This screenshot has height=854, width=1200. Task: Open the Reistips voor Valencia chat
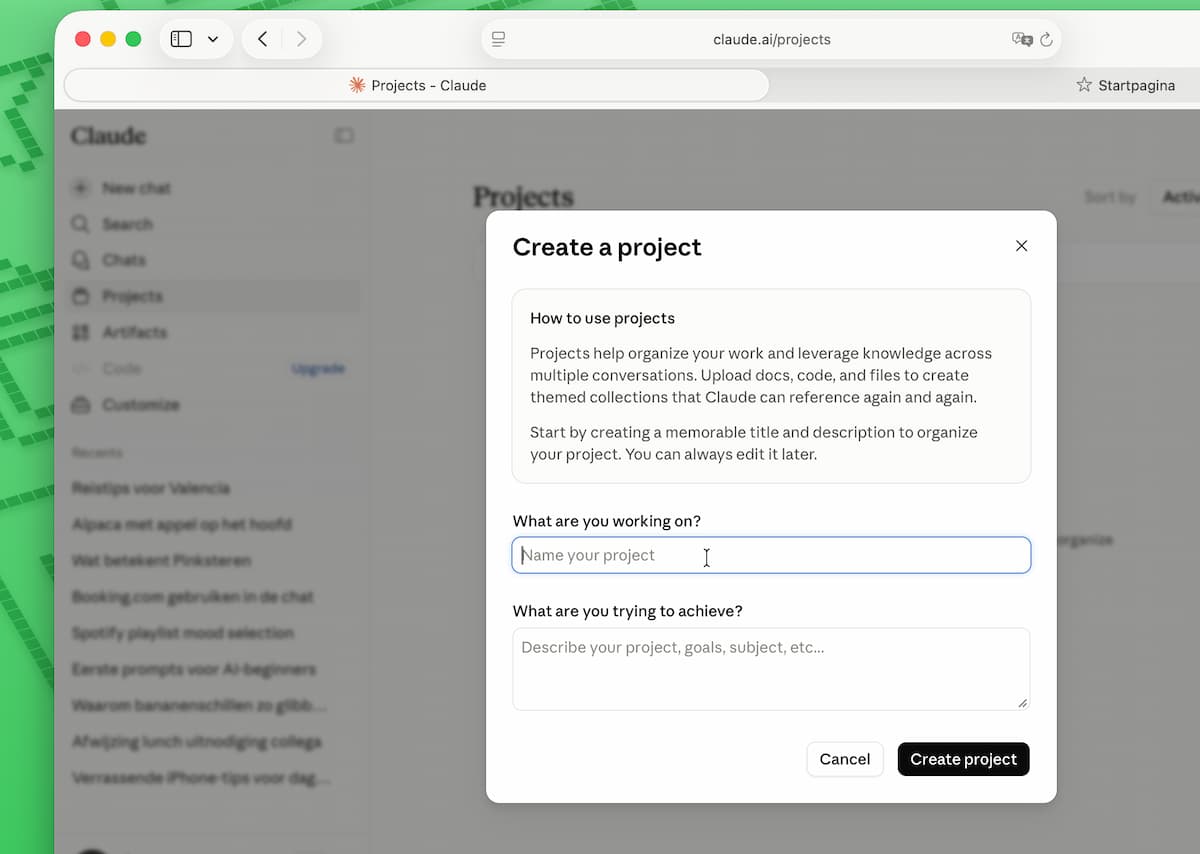tap(151, 488)
